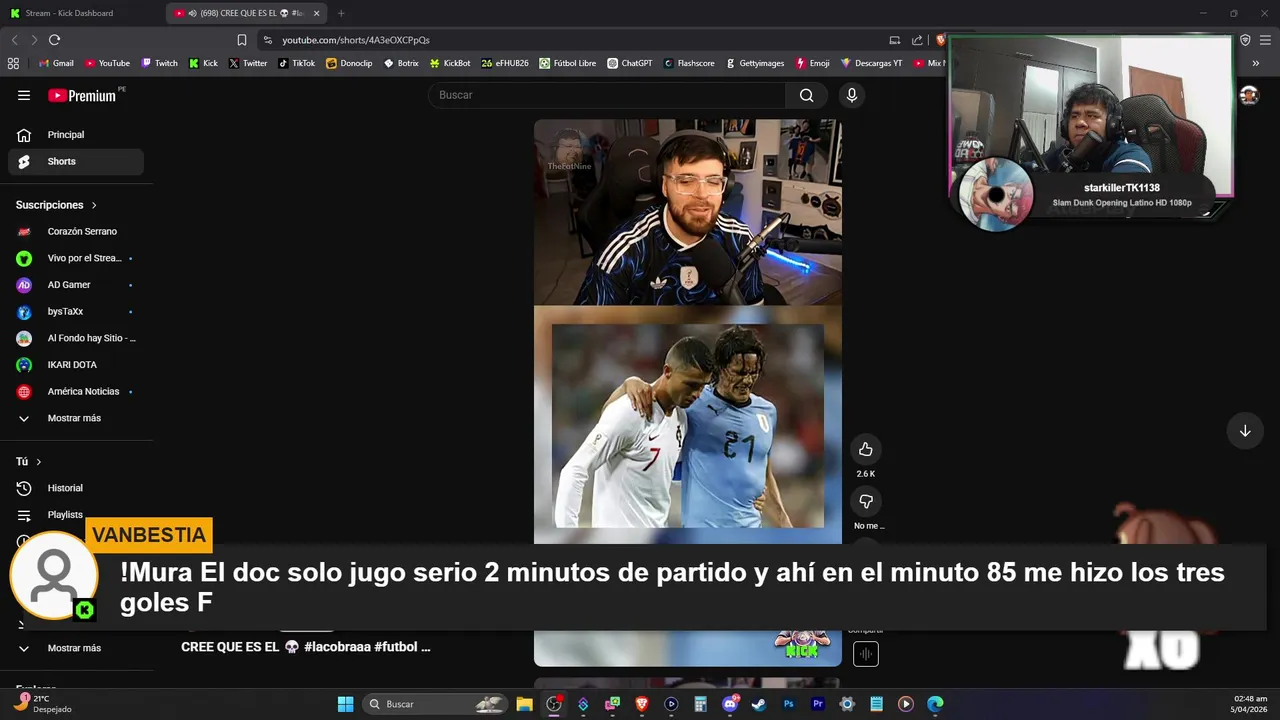Open the Twitter bookmark

pyautogui.click(x=248, y=63)
